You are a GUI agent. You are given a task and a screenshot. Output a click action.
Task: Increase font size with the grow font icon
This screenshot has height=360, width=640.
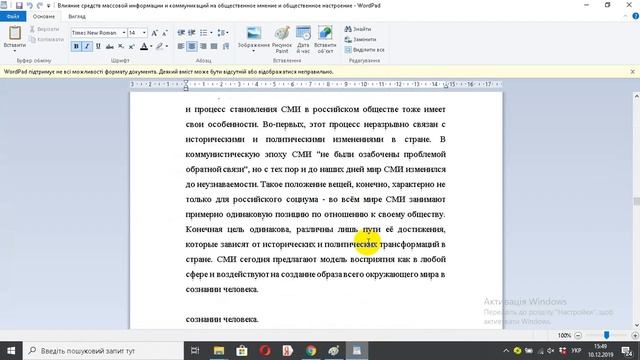pos(155,33)
